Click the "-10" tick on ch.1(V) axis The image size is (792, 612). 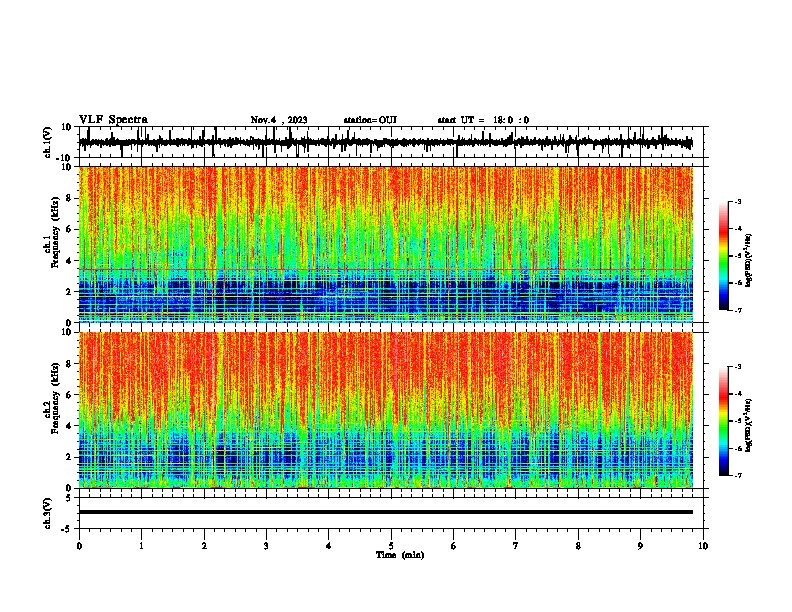pos(65,158)
